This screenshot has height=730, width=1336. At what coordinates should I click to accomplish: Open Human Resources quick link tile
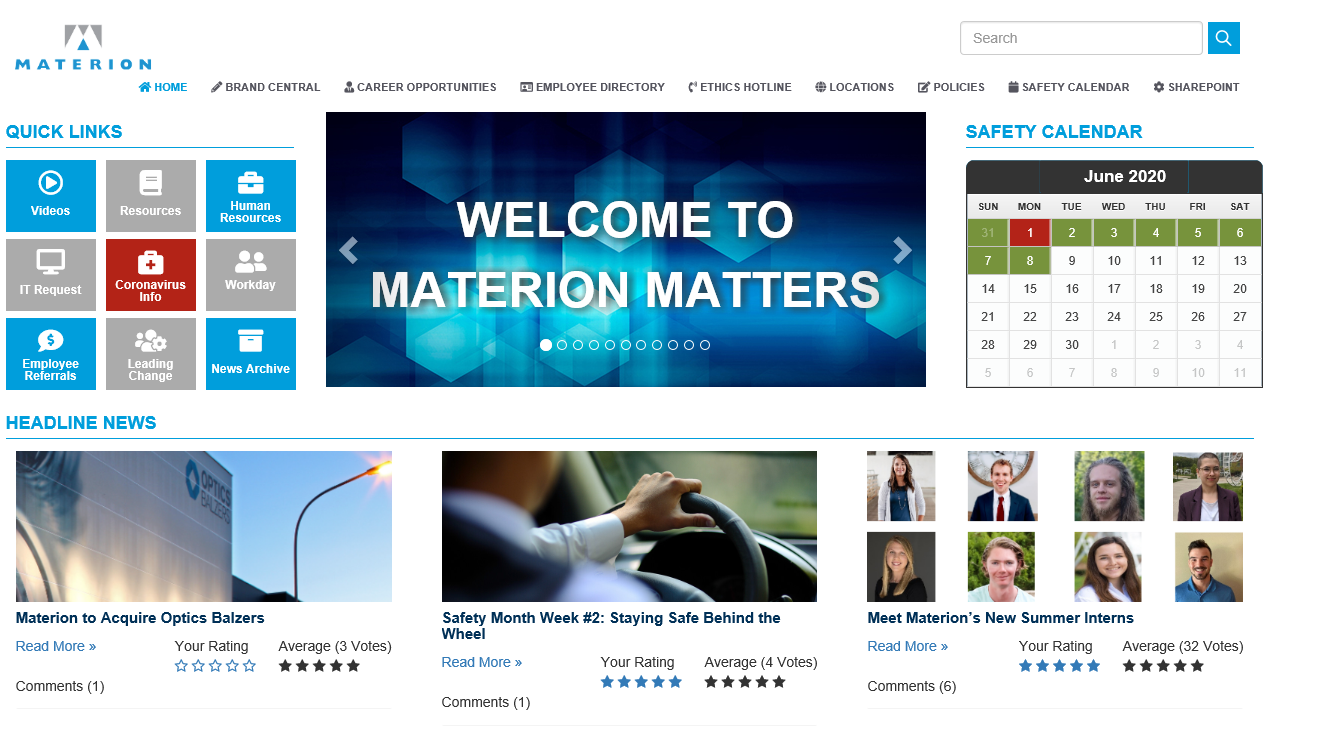251,196
